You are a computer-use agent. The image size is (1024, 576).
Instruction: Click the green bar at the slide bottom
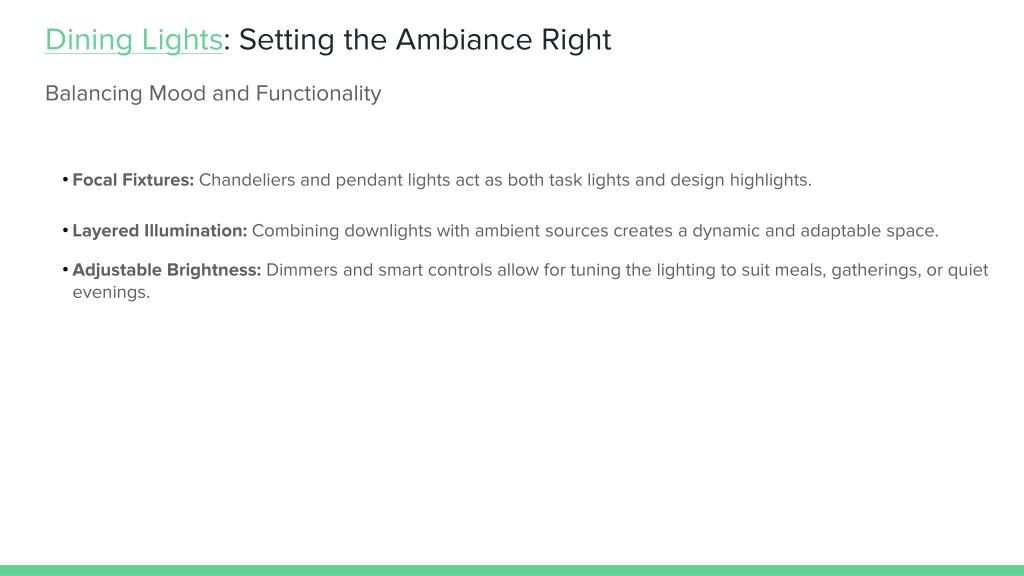(x=512, y=570)
